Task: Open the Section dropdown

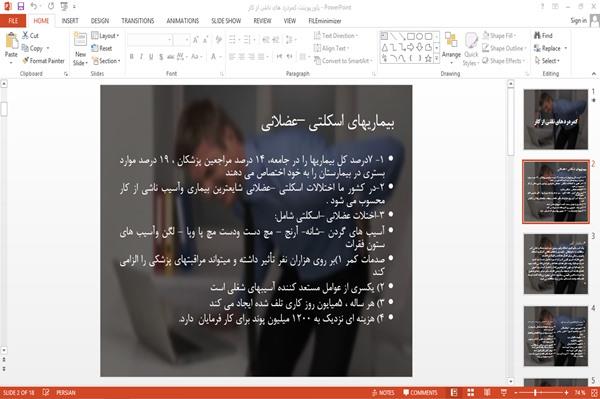Action: tap(106, 60)
